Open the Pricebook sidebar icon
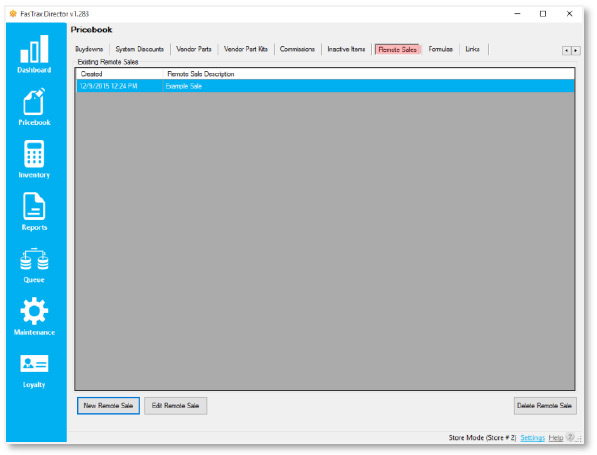The image size is (597, 455). pos(34,101)
